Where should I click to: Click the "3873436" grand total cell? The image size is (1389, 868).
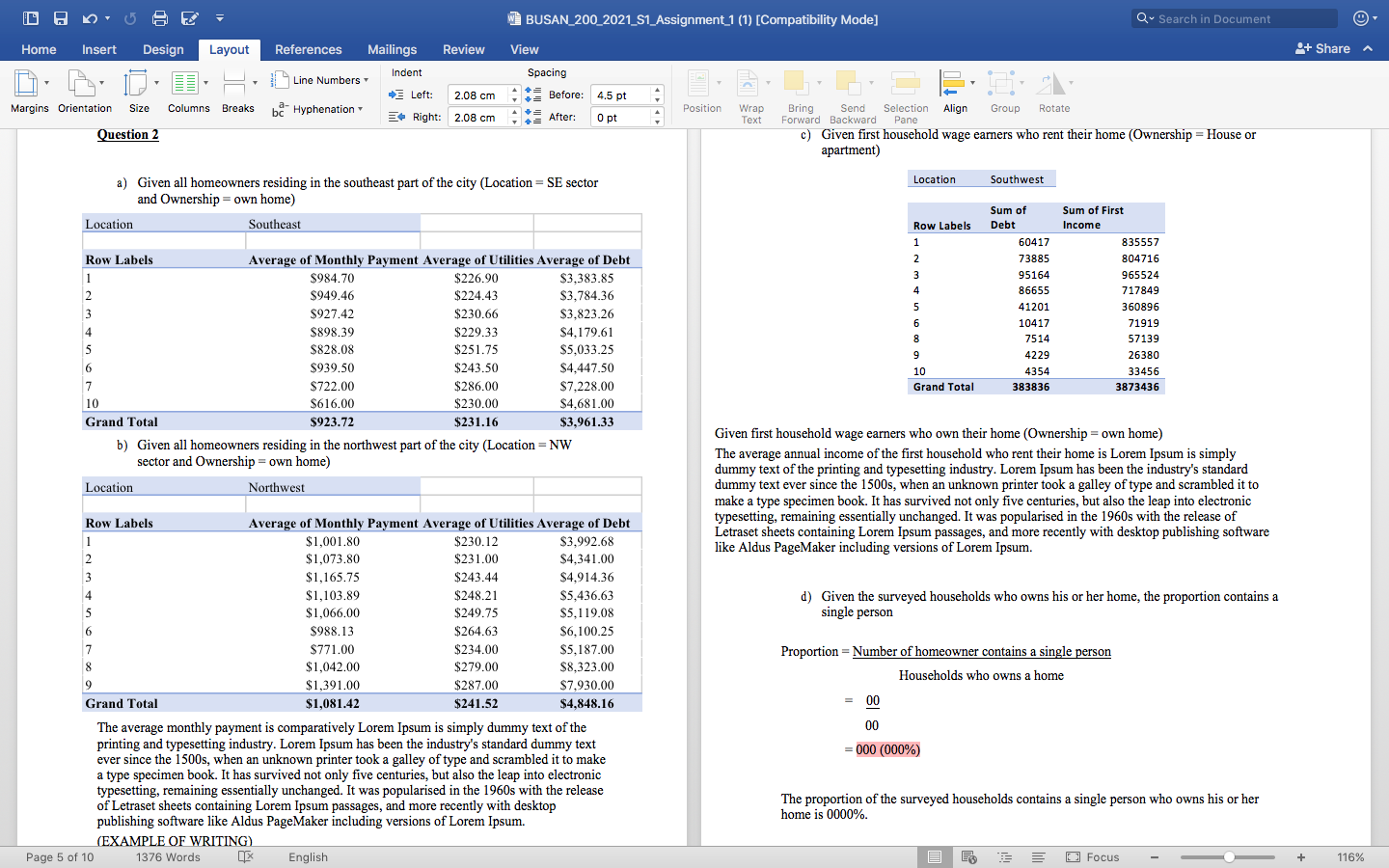1137,387
